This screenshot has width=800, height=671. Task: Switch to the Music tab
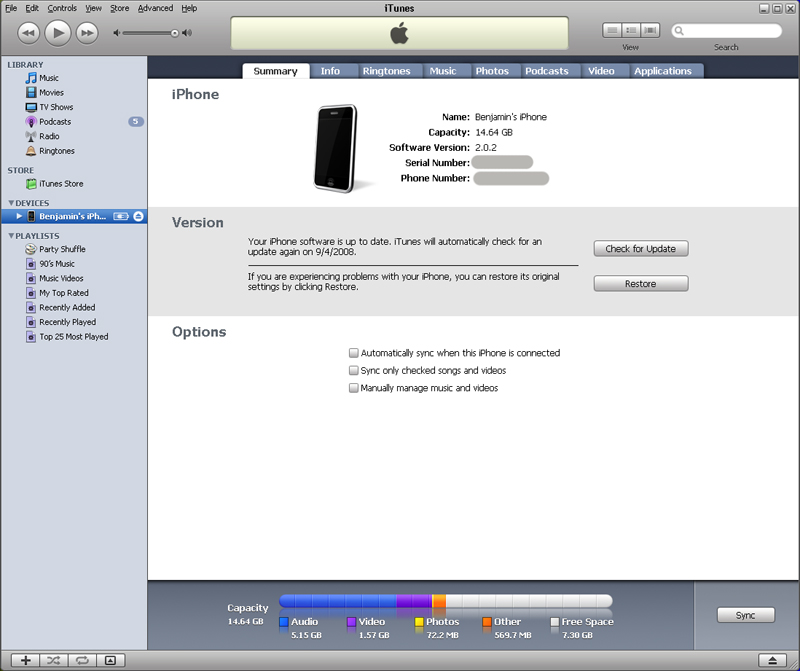pos(443,71)
